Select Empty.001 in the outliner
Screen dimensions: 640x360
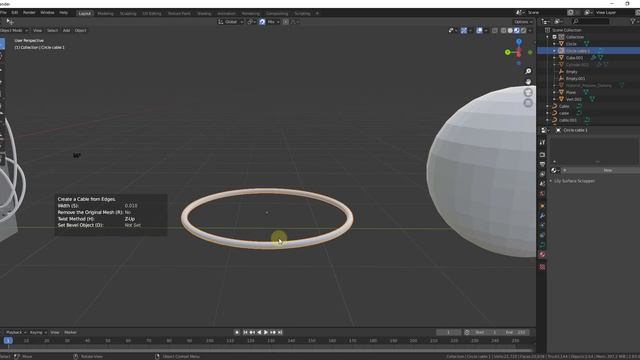(576, 79)
